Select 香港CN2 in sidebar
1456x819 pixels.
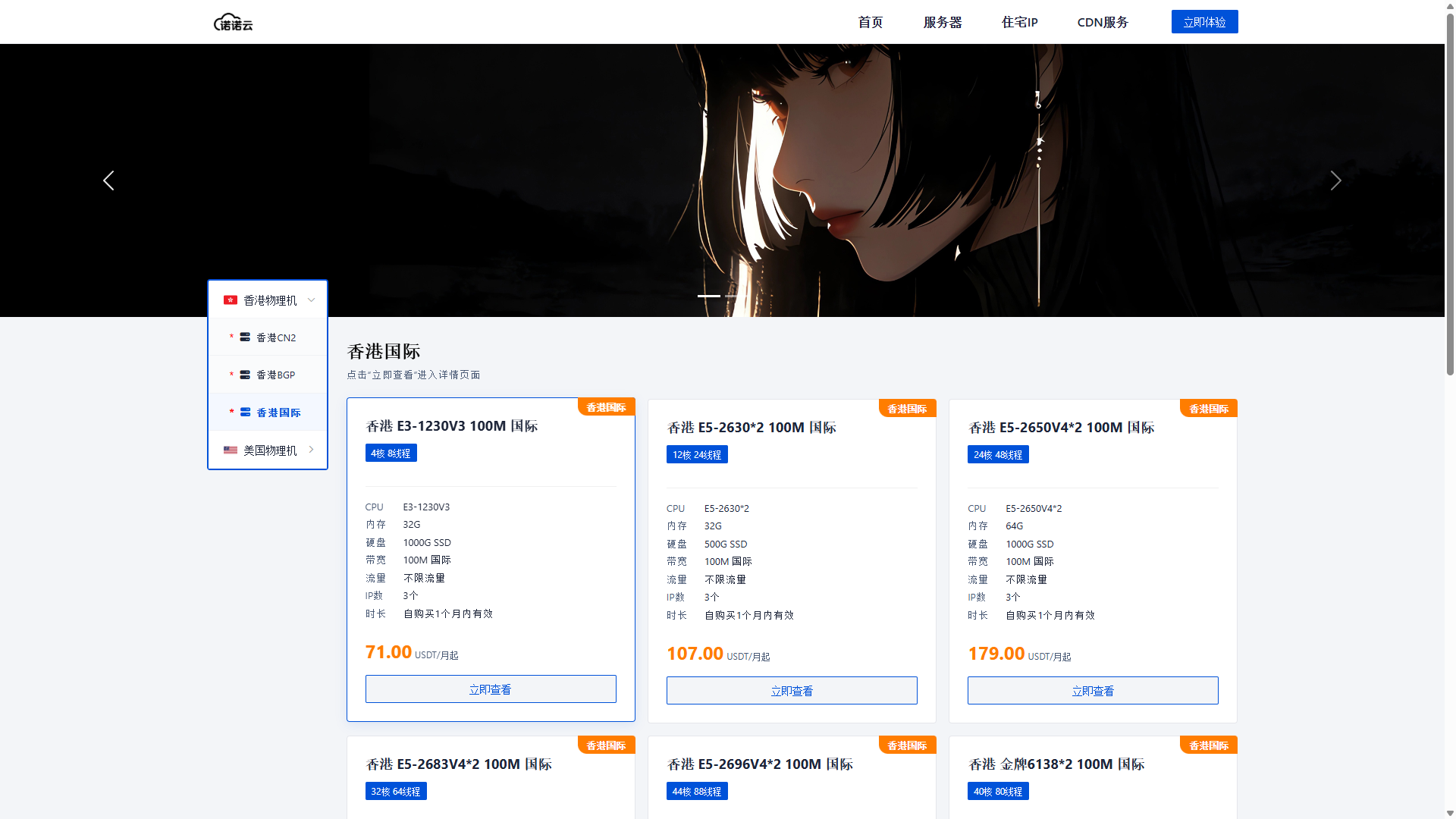268,337
